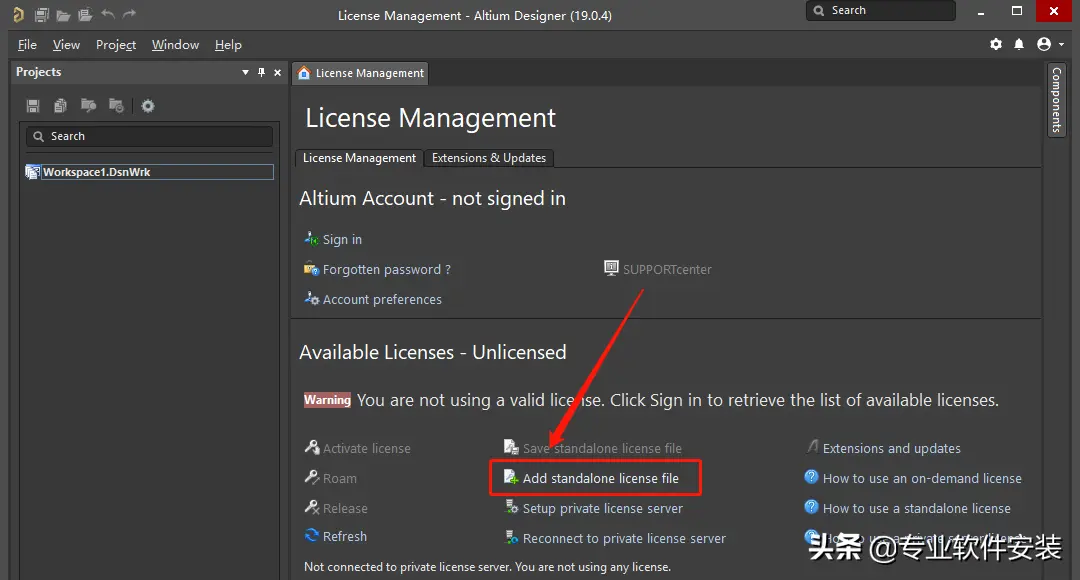Click the Undo arrow in title bar

107,14
